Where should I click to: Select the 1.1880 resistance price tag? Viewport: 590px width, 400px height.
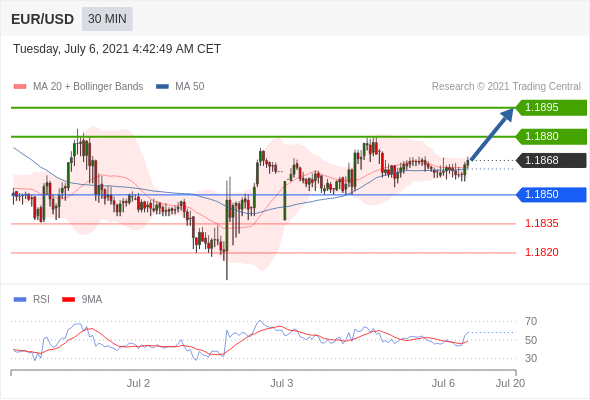[551, 136]
